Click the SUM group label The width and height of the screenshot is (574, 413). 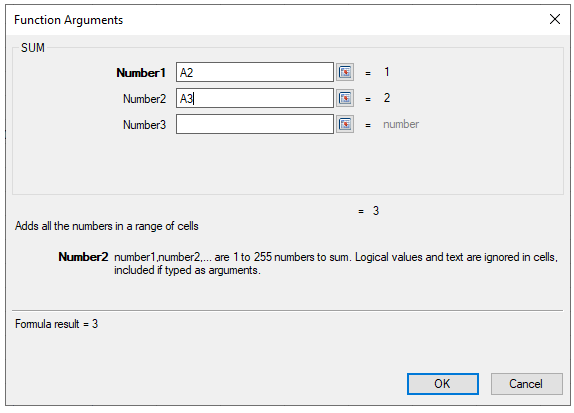tap(33, 48)
